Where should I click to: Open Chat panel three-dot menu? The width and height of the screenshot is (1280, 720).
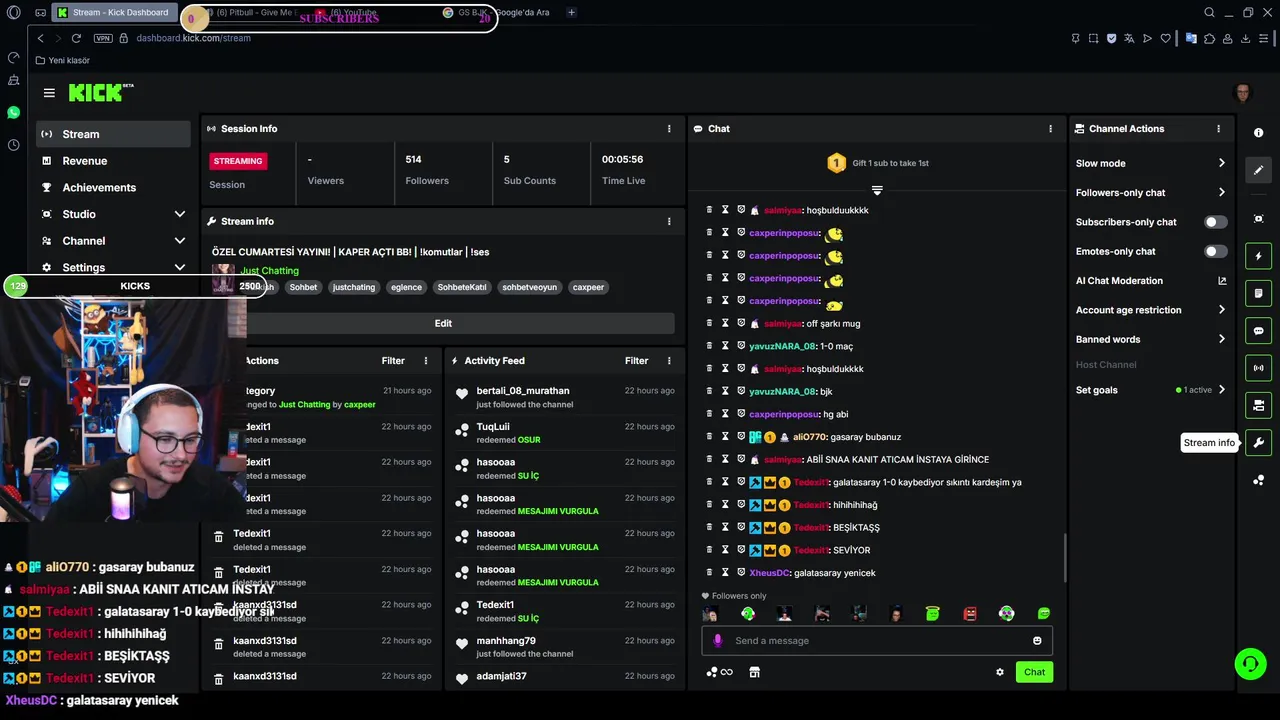(x=1050, y=129)
